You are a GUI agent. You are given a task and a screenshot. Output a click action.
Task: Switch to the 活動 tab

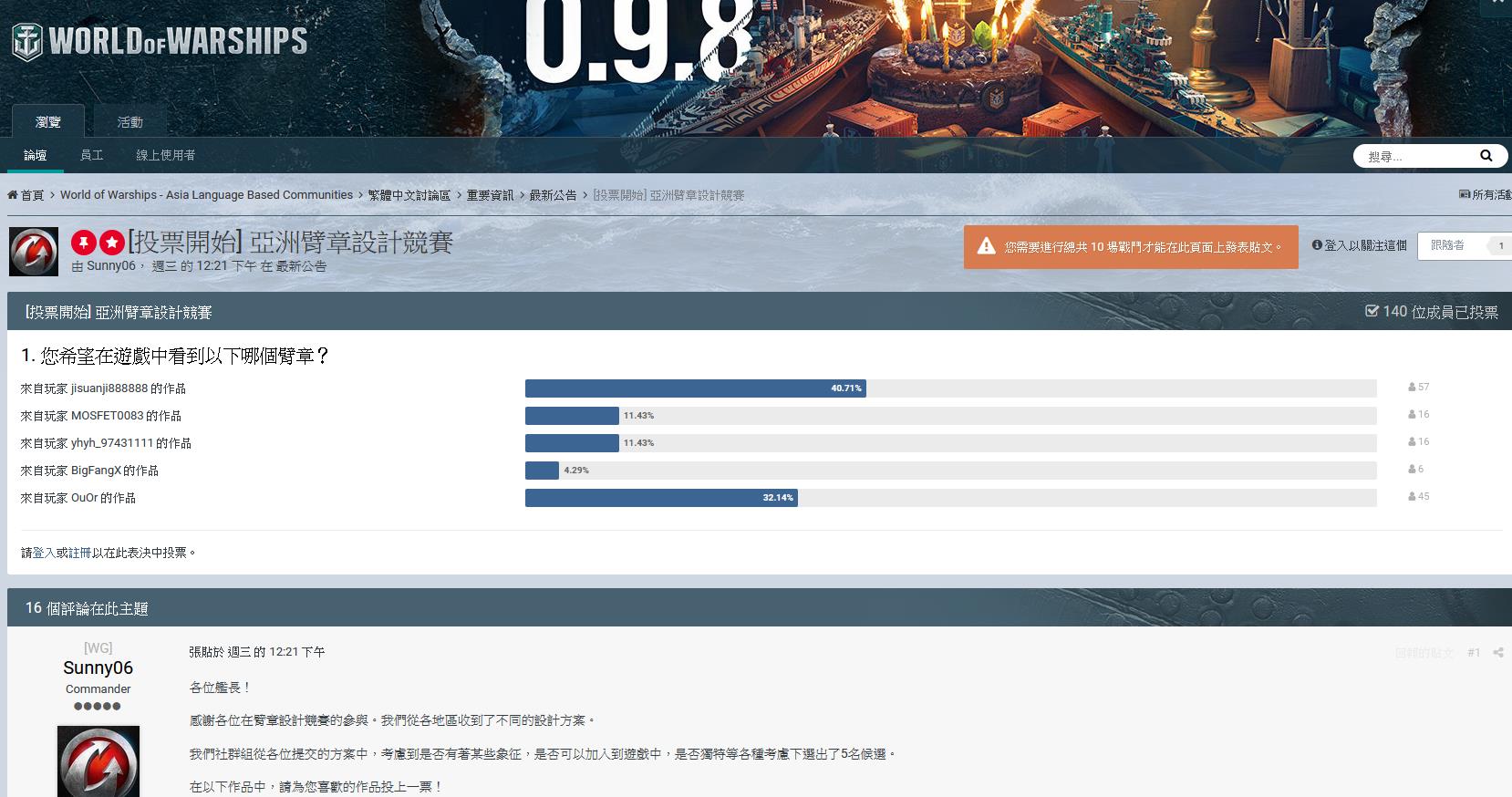coord(129,122)
